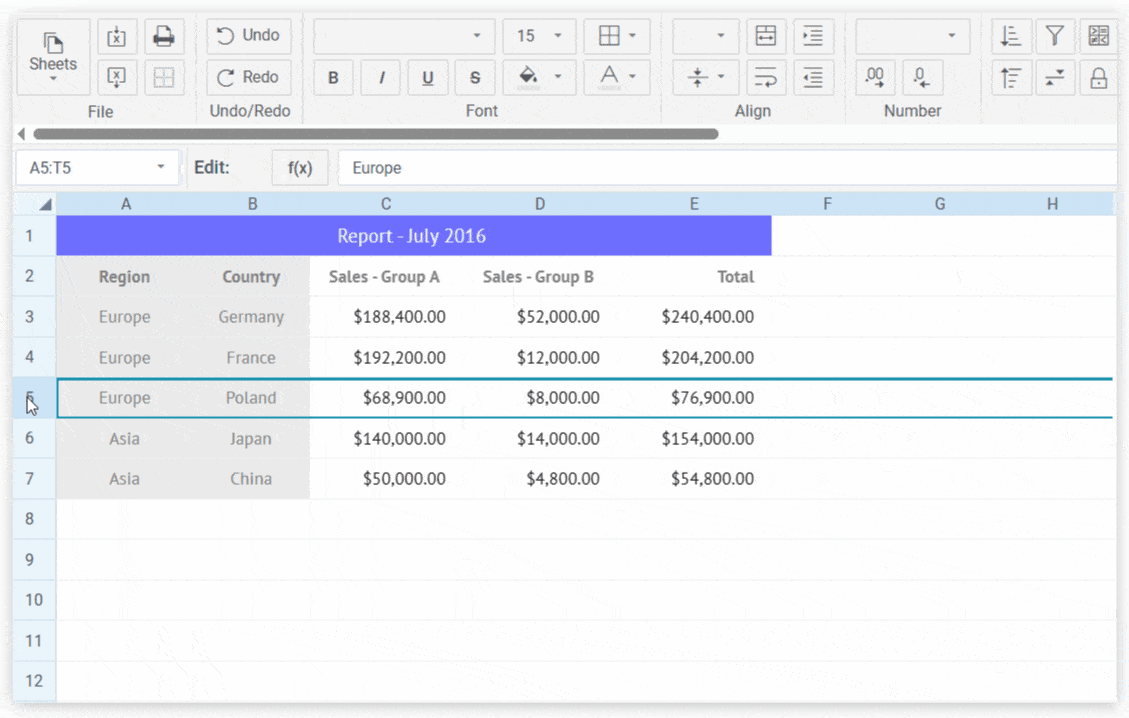Click the merge cells icon
The image size is (1129, 718).
click(x=766, y=37)
